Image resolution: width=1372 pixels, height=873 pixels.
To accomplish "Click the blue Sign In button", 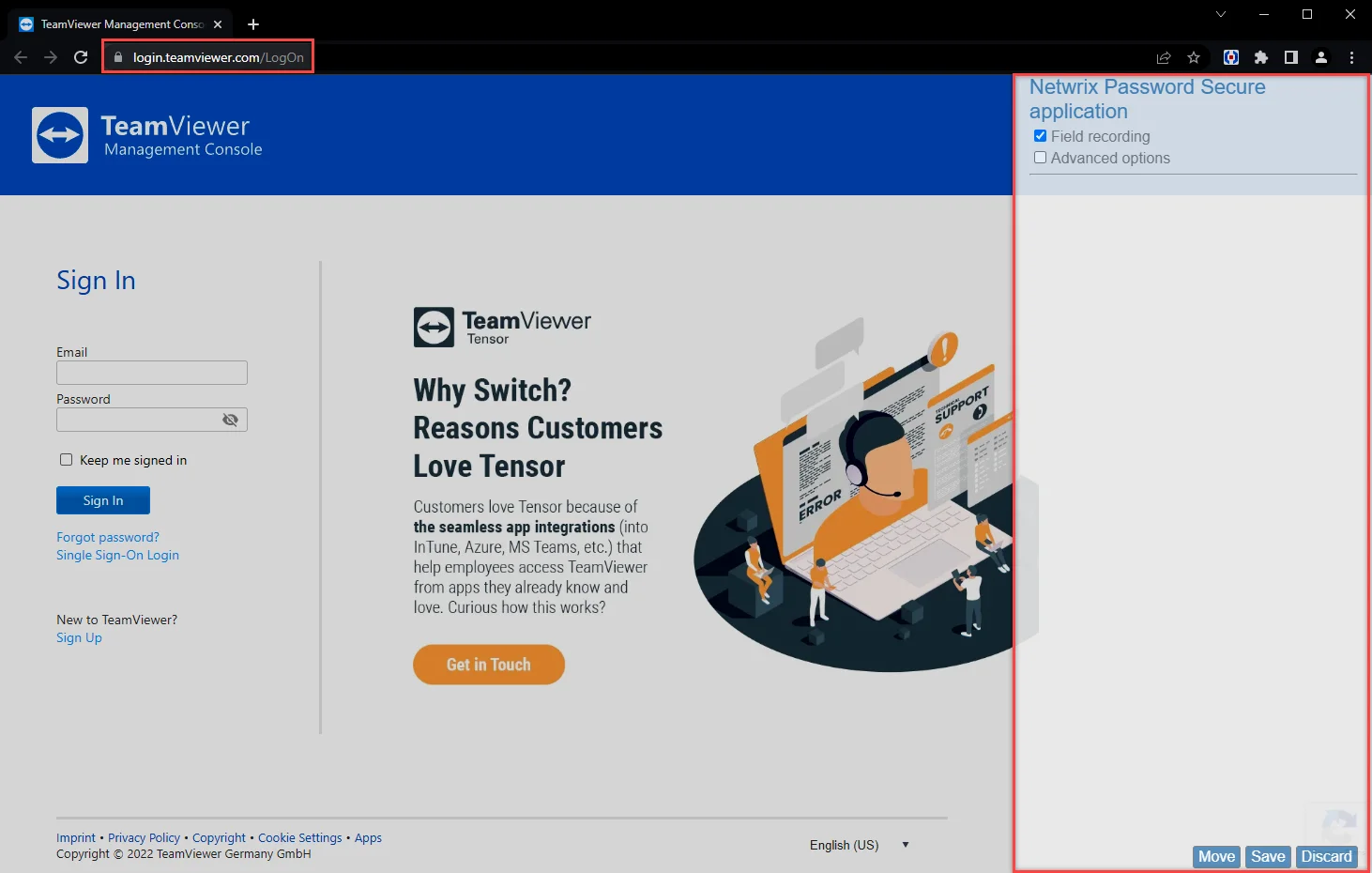I will [x=103, y=500].
